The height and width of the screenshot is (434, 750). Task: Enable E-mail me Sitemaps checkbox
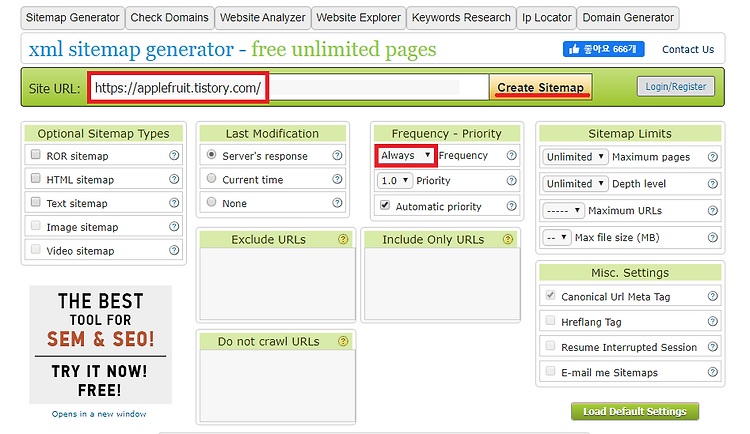point(550,371)
